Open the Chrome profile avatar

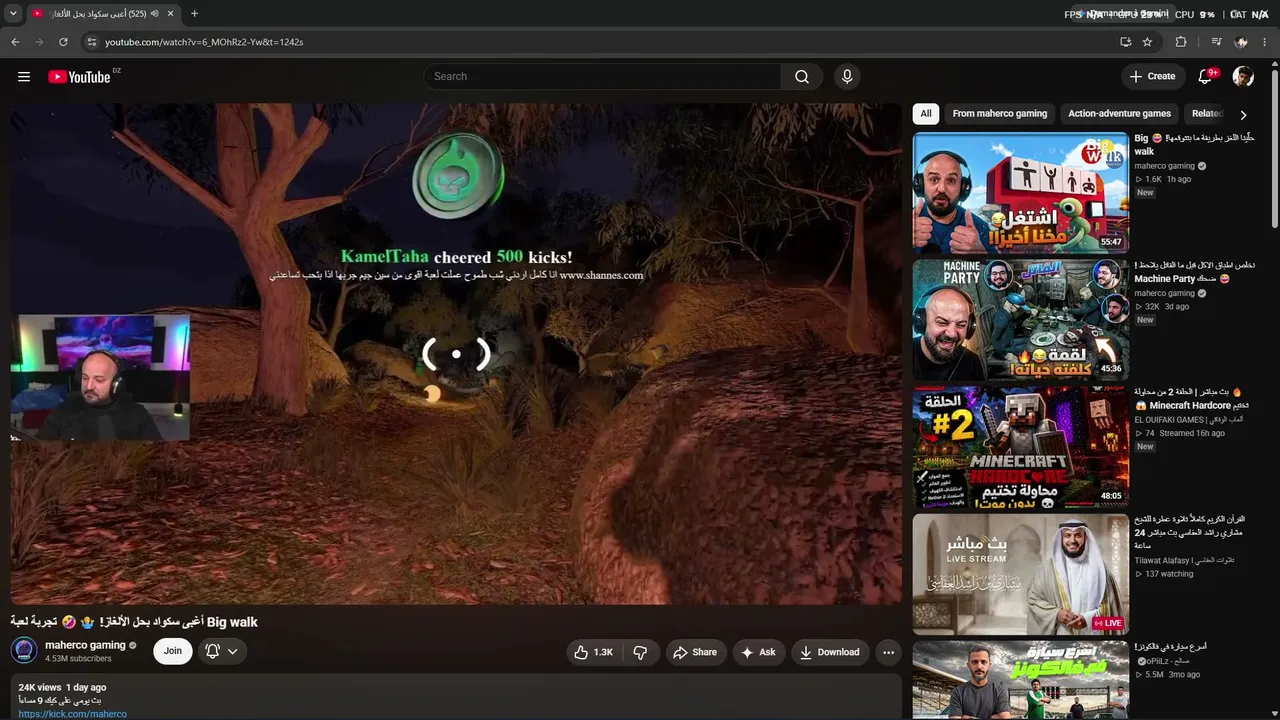click(1241, 42)
